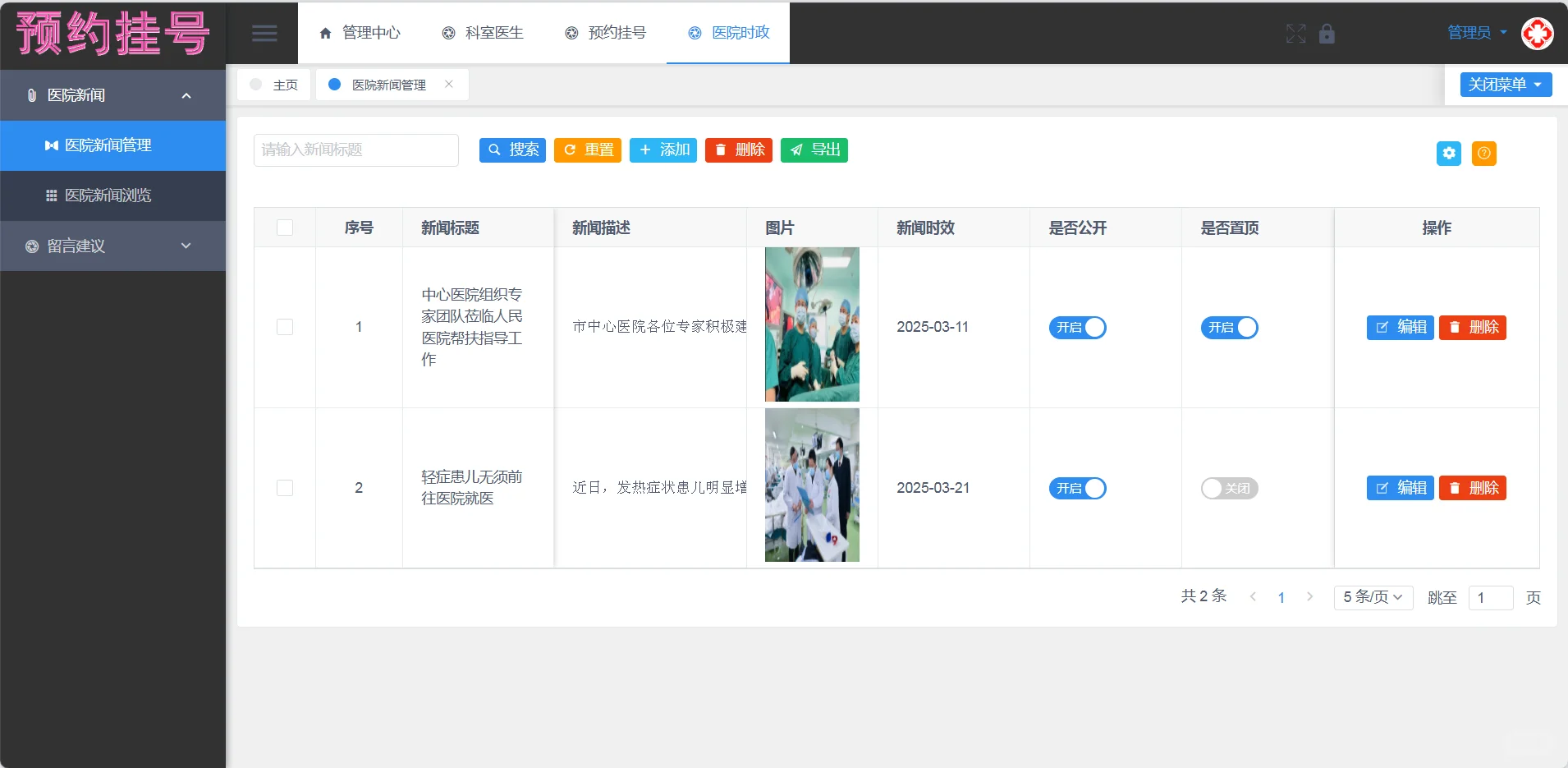Image resolution: width=1568 pixels, height=768 pixels.
Task: Click the orange help question-mark icon
Action: click(x=1485, y=153)
